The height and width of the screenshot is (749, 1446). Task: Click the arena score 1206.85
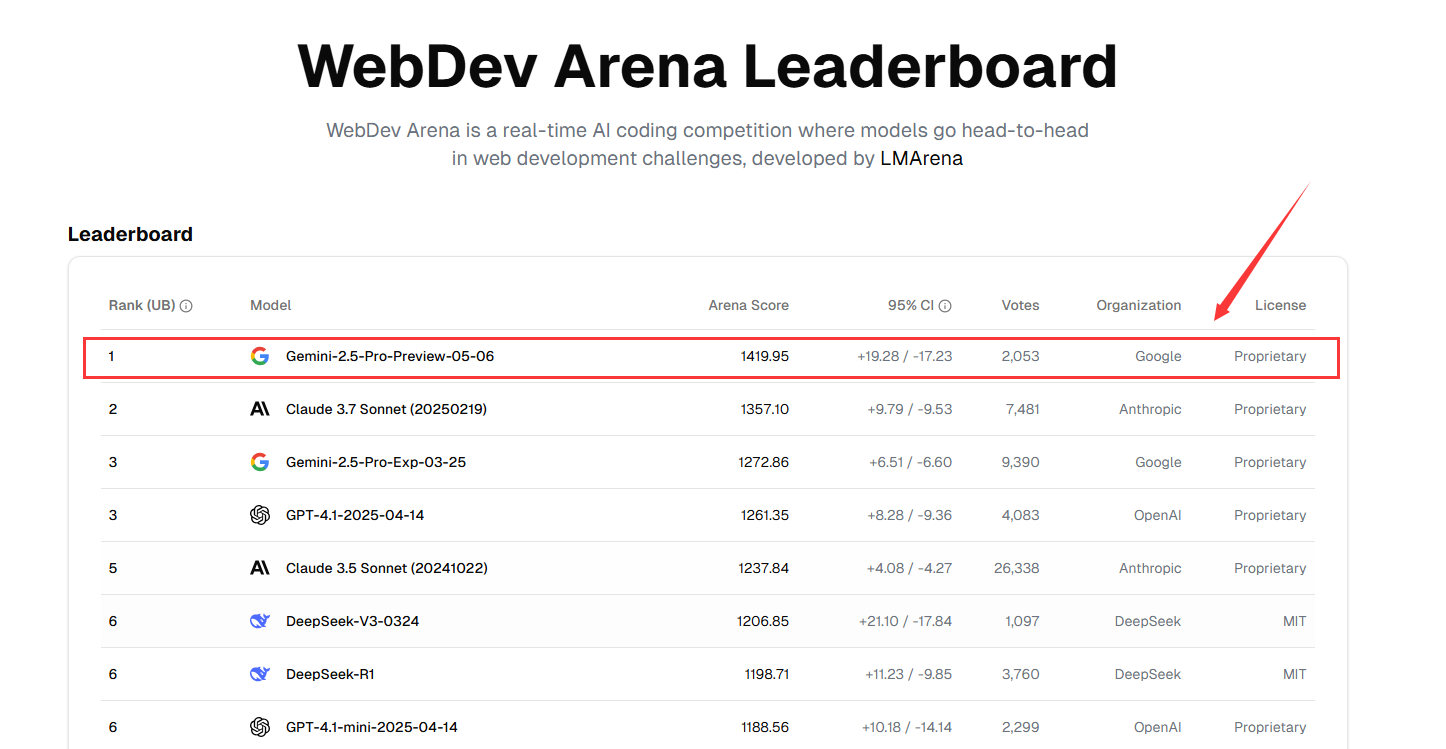pyautogui.click(x=763, y=621)
